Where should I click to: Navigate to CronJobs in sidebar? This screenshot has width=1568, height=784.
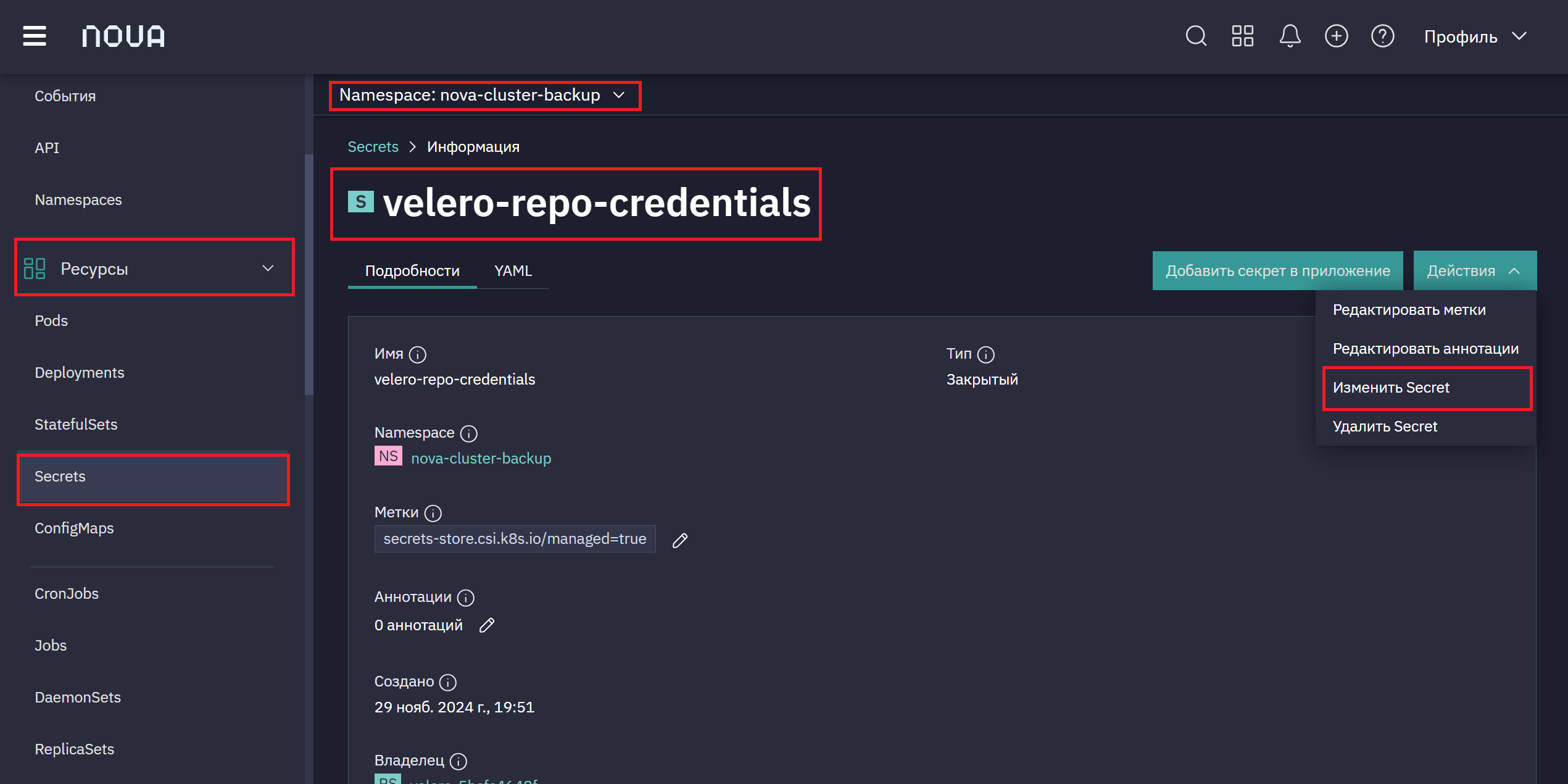67,594
